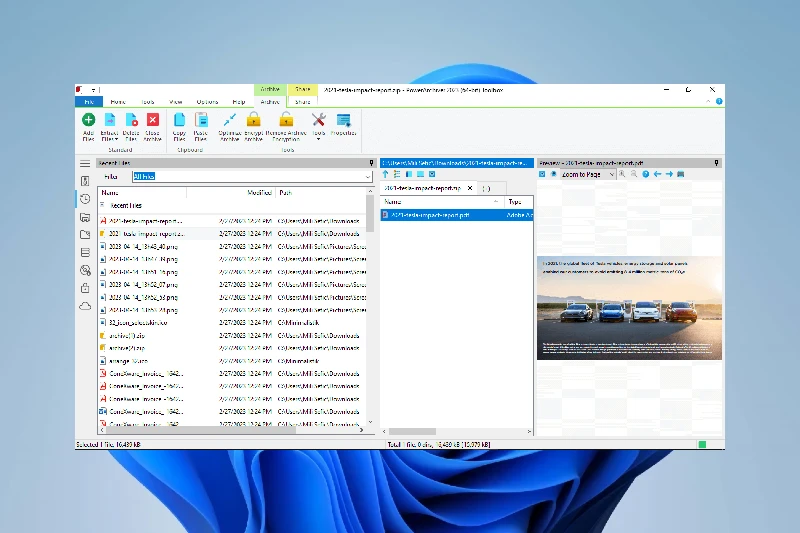Viewport: 800px width, 533px height.
Task: Click the Add Files ribbon button
Action: click(88, 126)
